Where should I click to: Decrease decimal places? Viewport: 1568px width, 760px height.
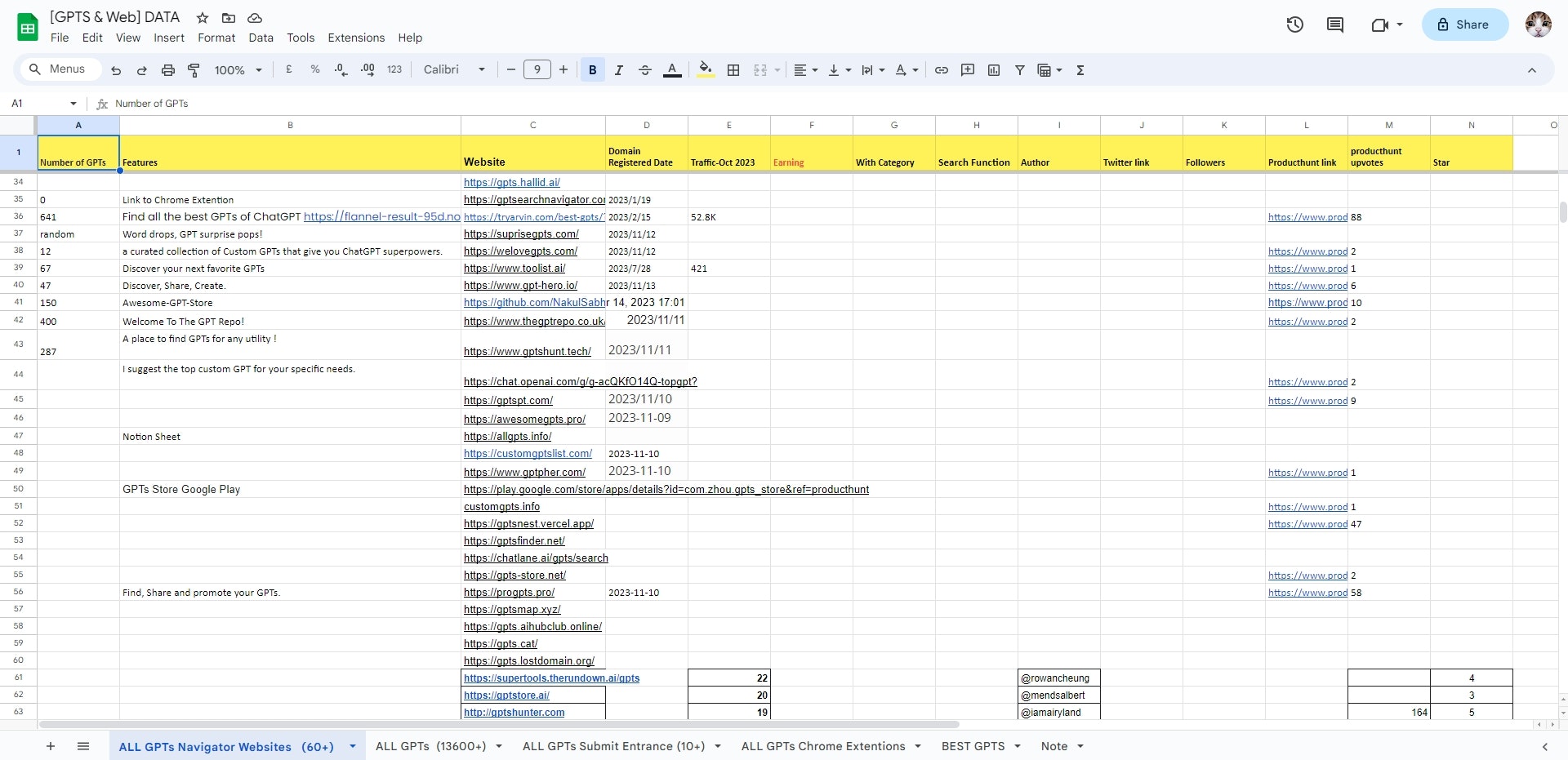(341, 70)
